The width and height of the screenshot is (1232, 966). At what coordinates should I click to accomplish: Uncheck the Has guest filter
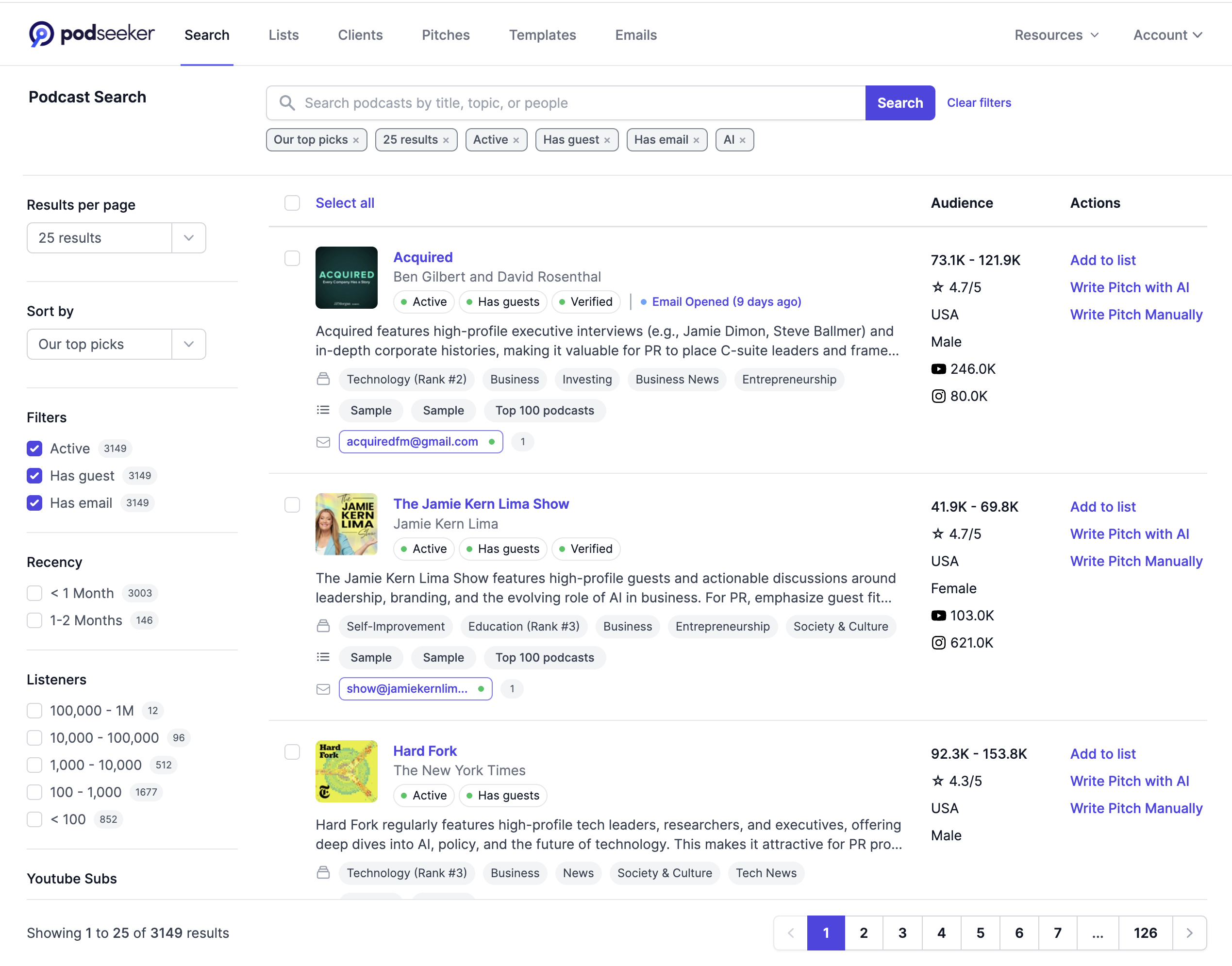34,476
